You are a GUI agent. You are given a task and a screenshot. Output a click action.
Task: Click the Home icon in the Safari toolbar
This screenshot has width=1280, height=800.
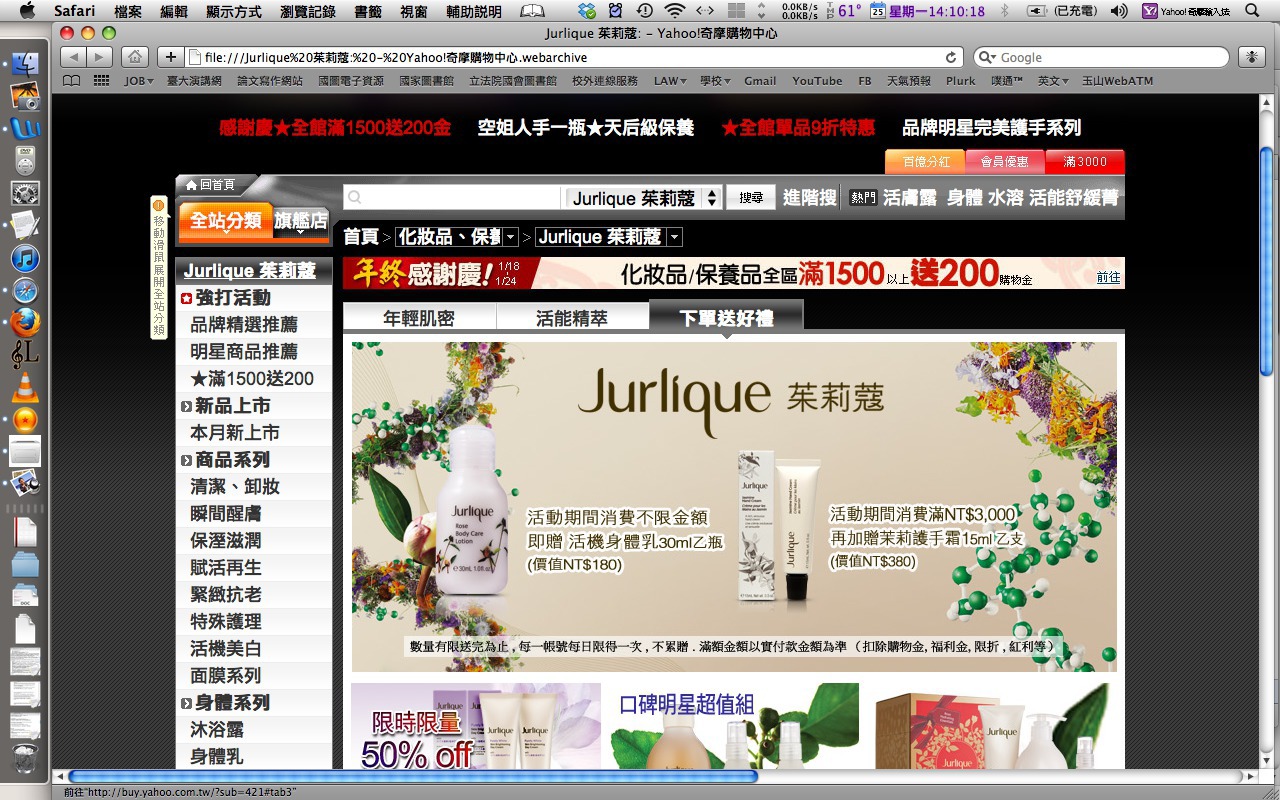[135, 57]
